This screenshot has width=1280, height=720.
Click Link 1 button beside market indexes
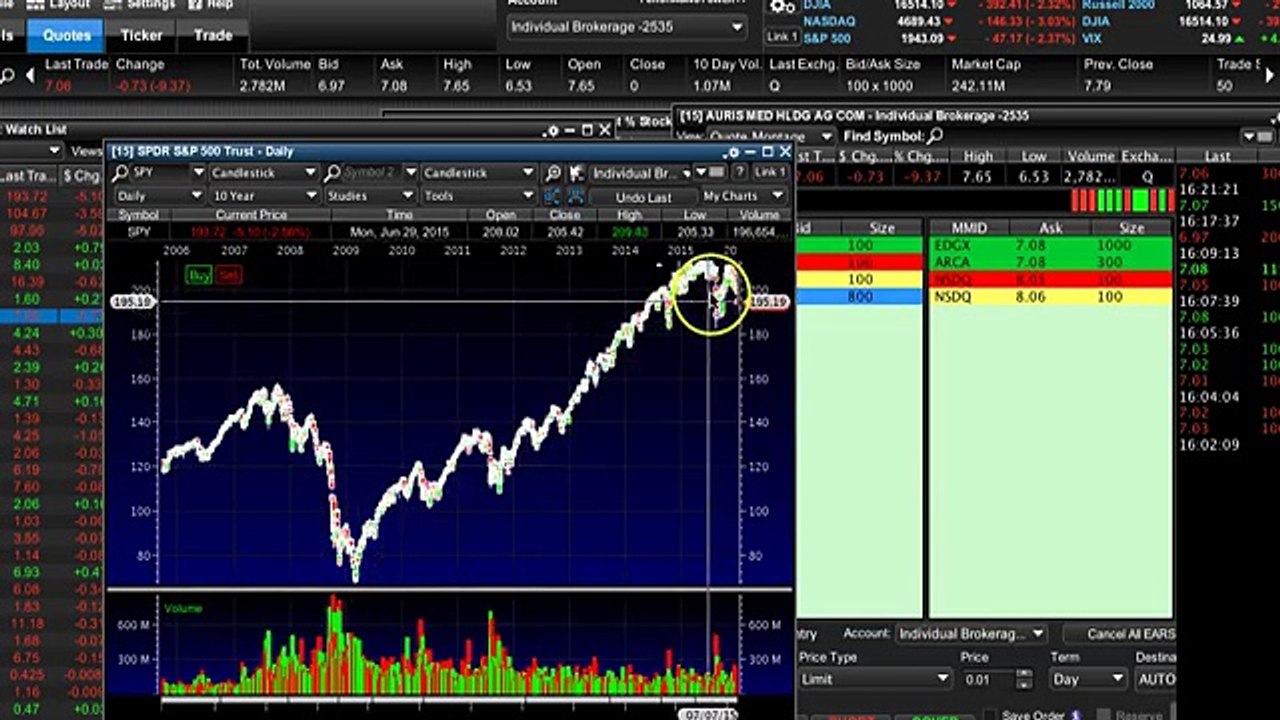[x=782, y=36]
